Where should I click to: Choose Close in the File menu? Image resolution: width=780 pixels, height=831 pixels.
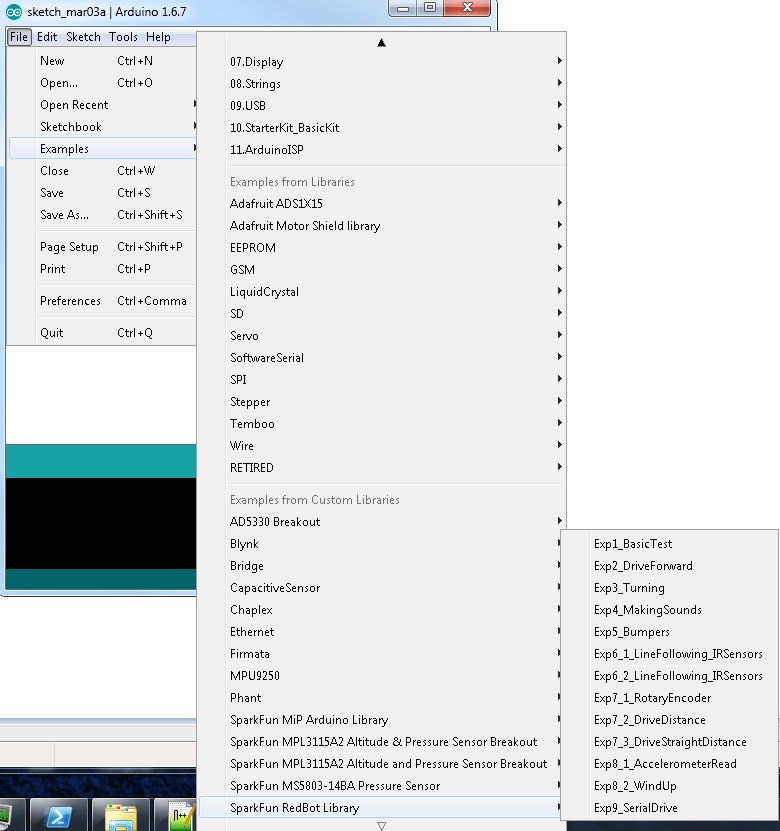point(103,171)
